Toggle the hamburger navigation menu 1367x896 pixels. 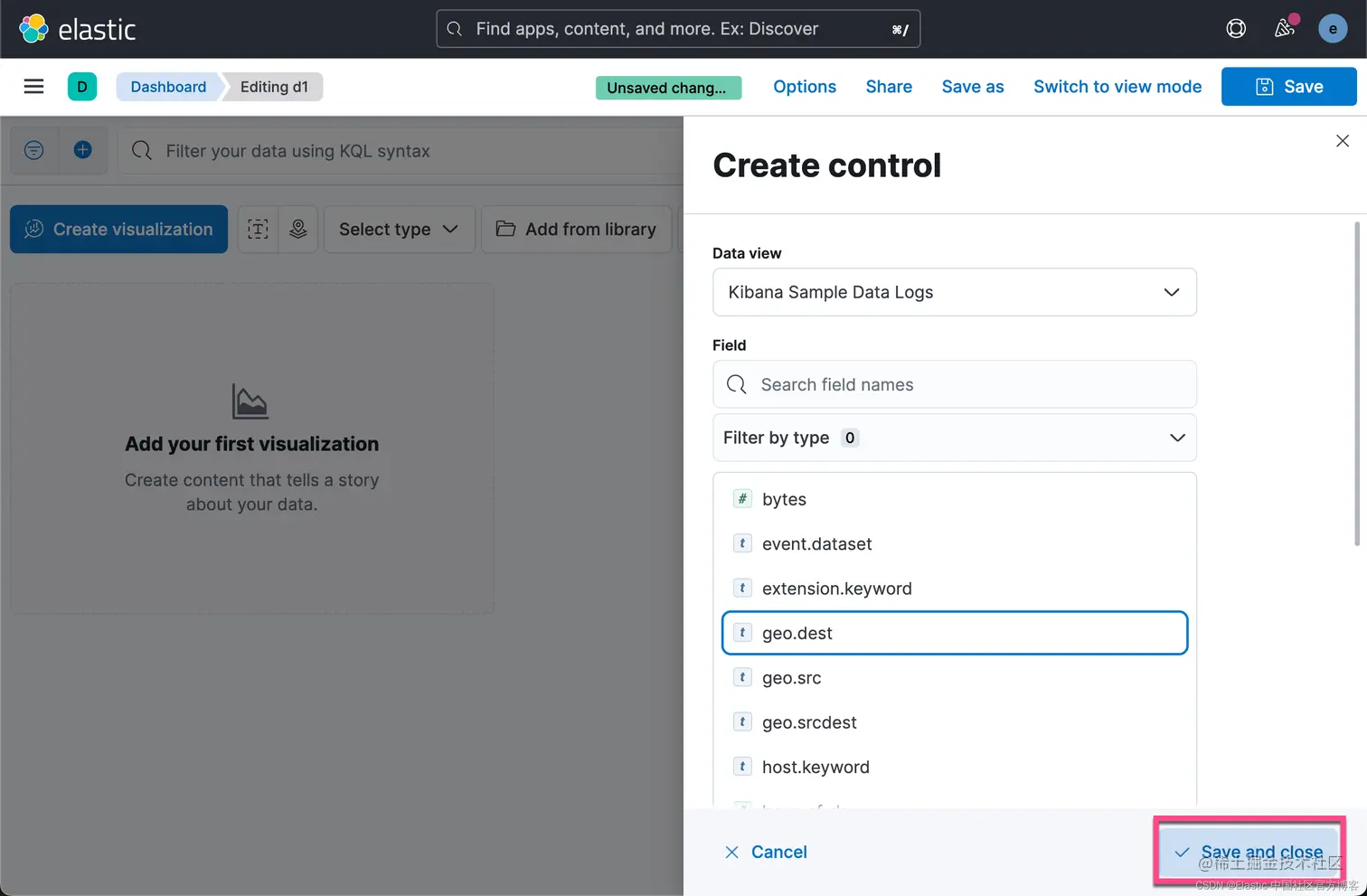[x=33, y=87]
